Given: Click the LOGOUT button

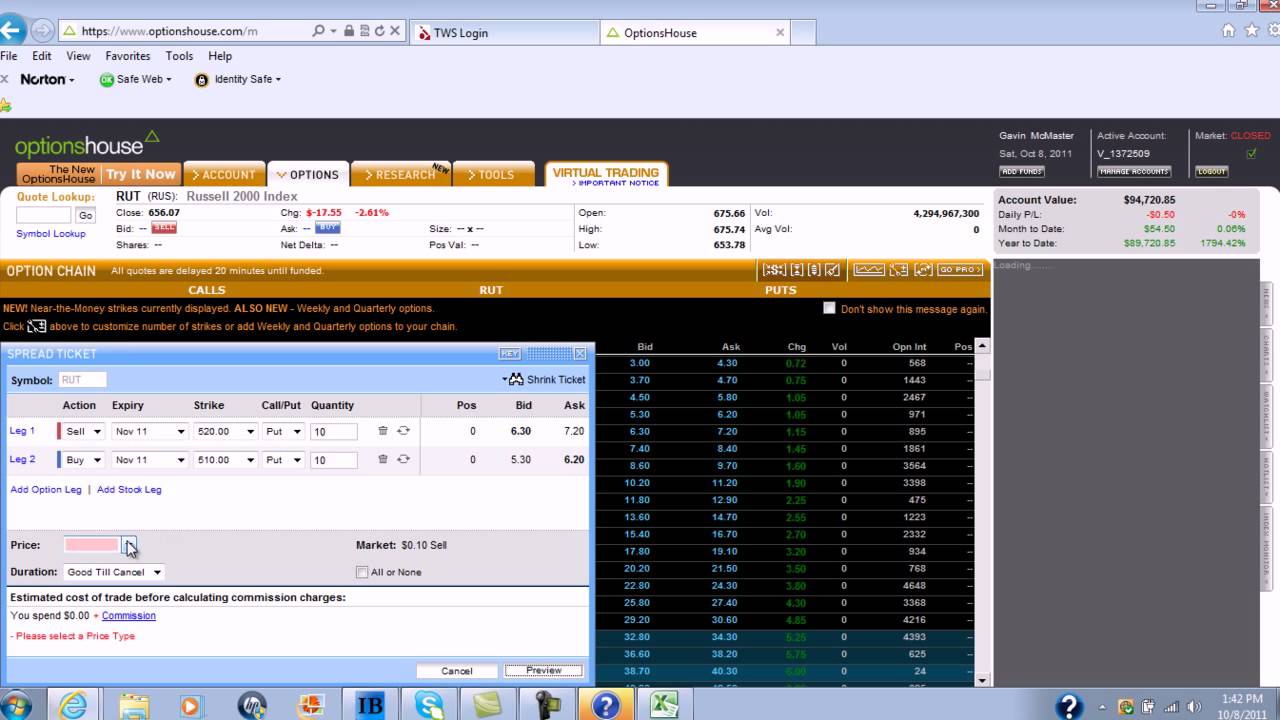Looking at the screenshot, I should (1212, 171).
